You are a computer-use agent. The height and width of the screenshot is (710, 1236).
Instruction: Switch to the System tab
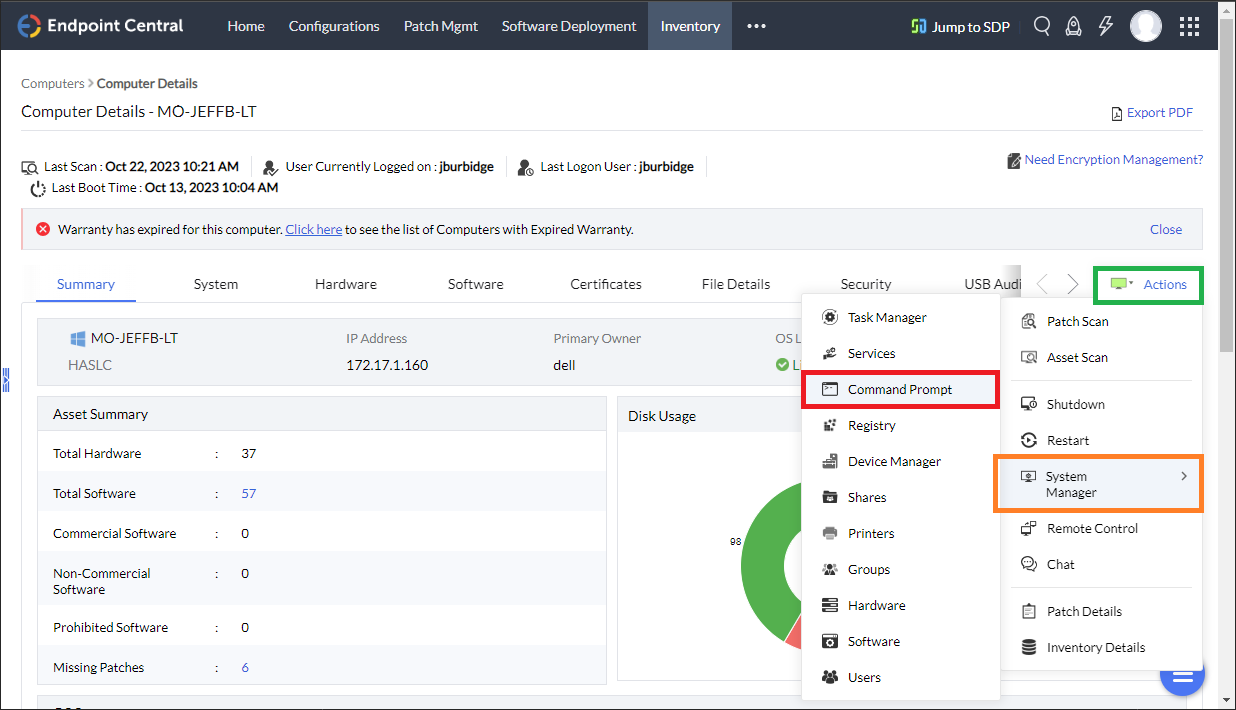pos(216,284)
